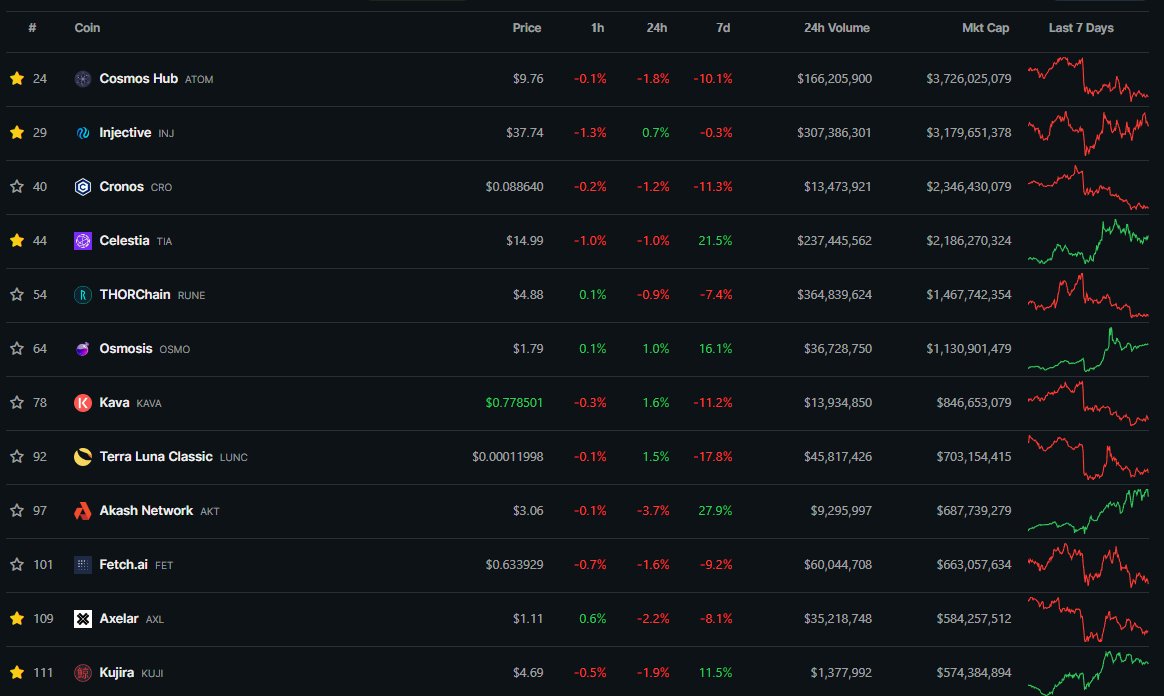Click the Injective logo icon

tap(82, 133)
